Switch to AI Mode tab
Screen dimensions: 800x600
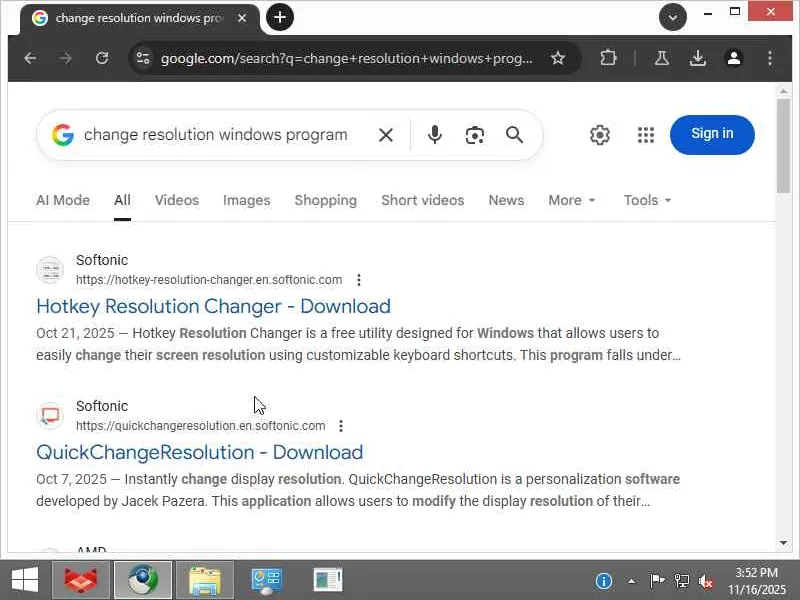pos(63,201)
